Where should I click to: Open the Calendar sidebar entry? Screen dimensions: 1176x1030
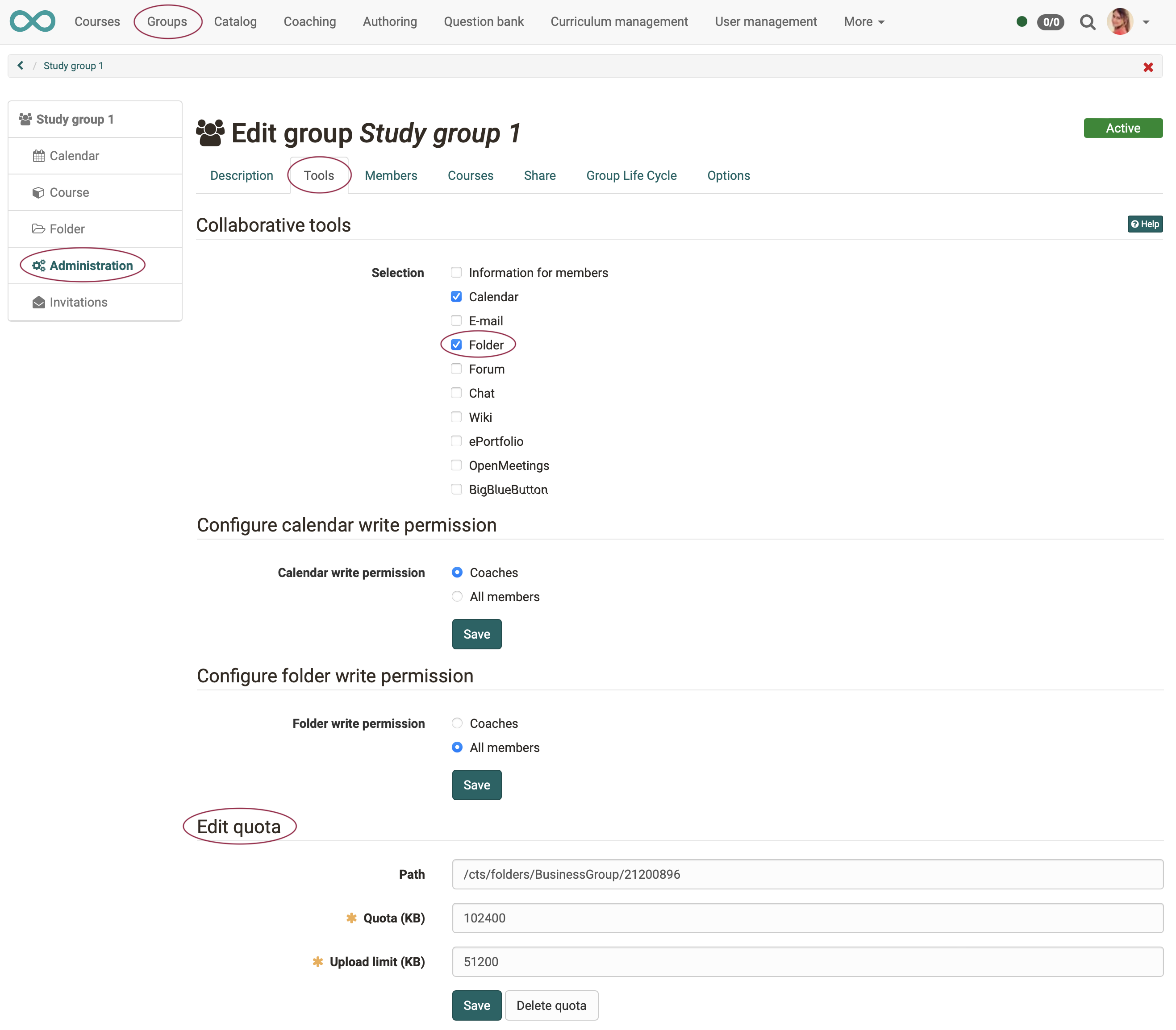(74, 155)
